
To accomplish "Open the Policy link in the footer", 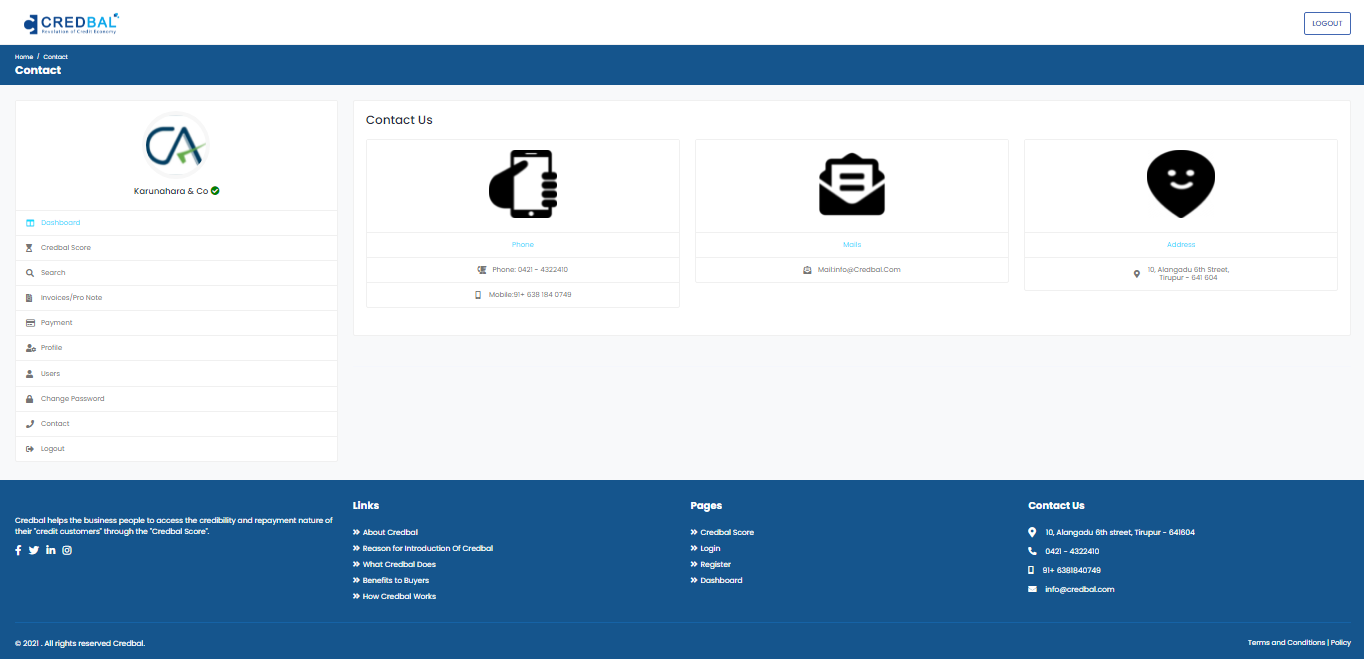I will [1341, 643].
